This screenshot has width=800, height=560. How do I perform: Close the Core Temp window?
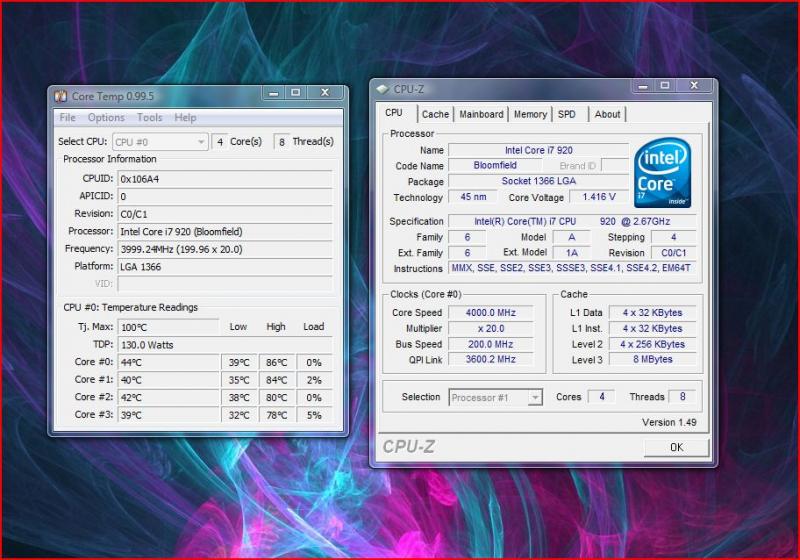point(325,93)
